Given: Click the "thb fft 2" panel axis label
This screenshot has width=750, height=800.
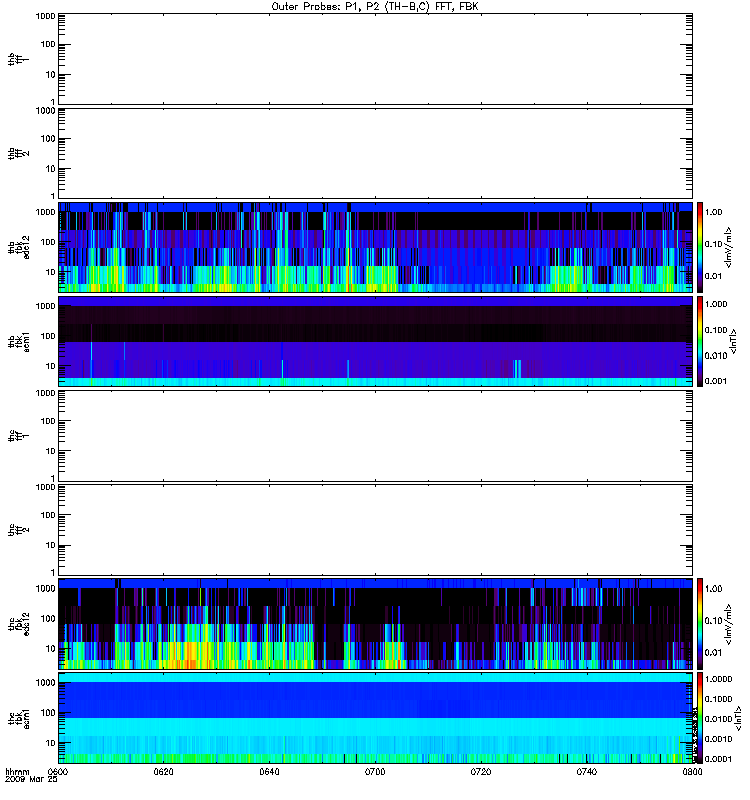Looking at the screenshot, I should click(19, 154).
